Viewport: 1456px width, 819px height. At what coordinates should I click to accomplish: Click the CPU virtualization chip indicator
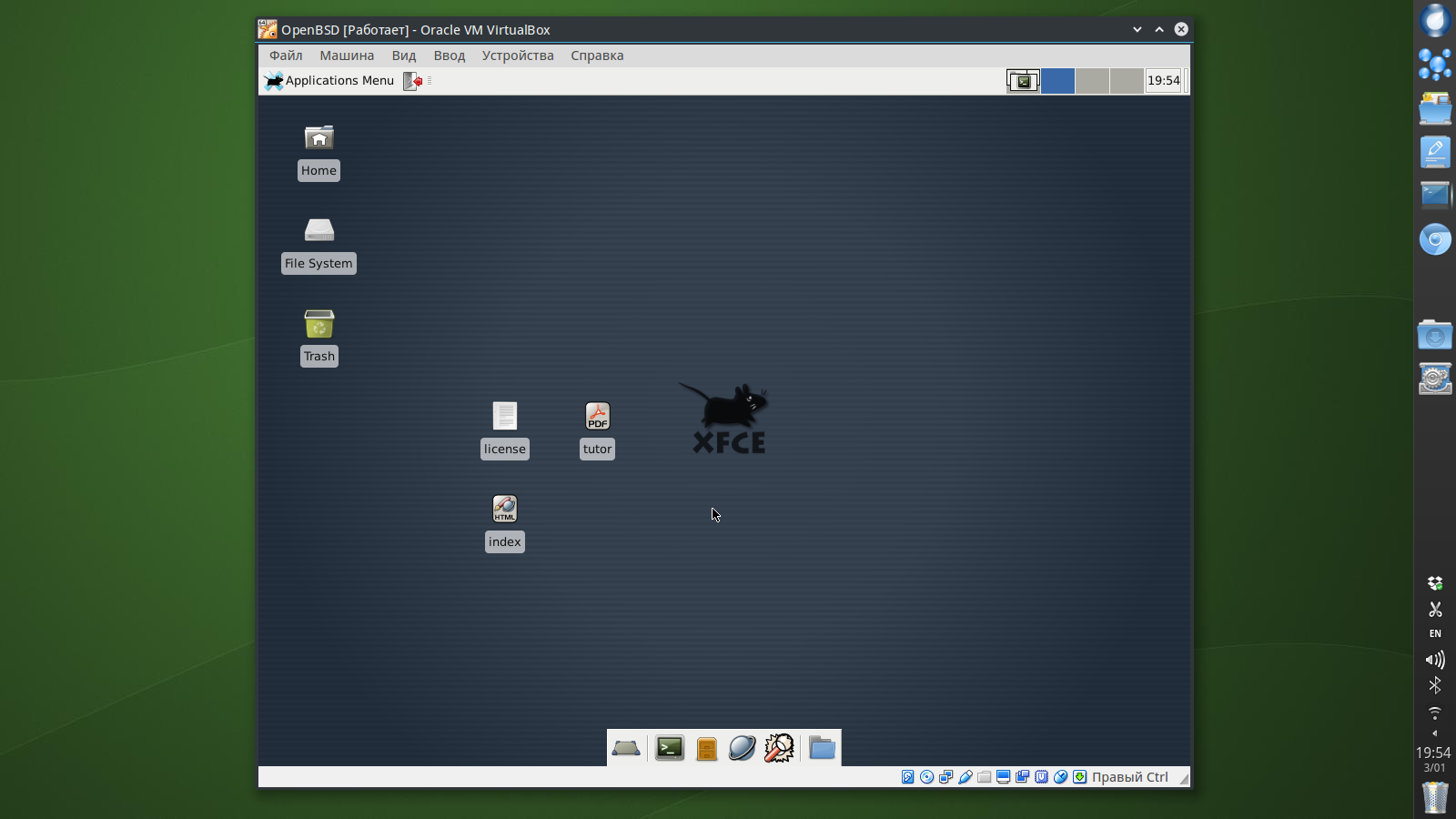(1042, 777)
